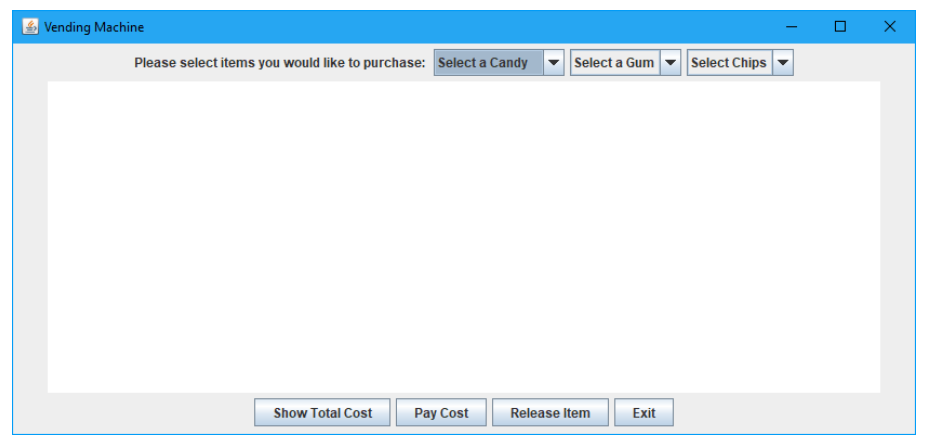Click the Java icon in title bar
The height and width of the screenshot is (443, 936).
(x=30, y=27)
